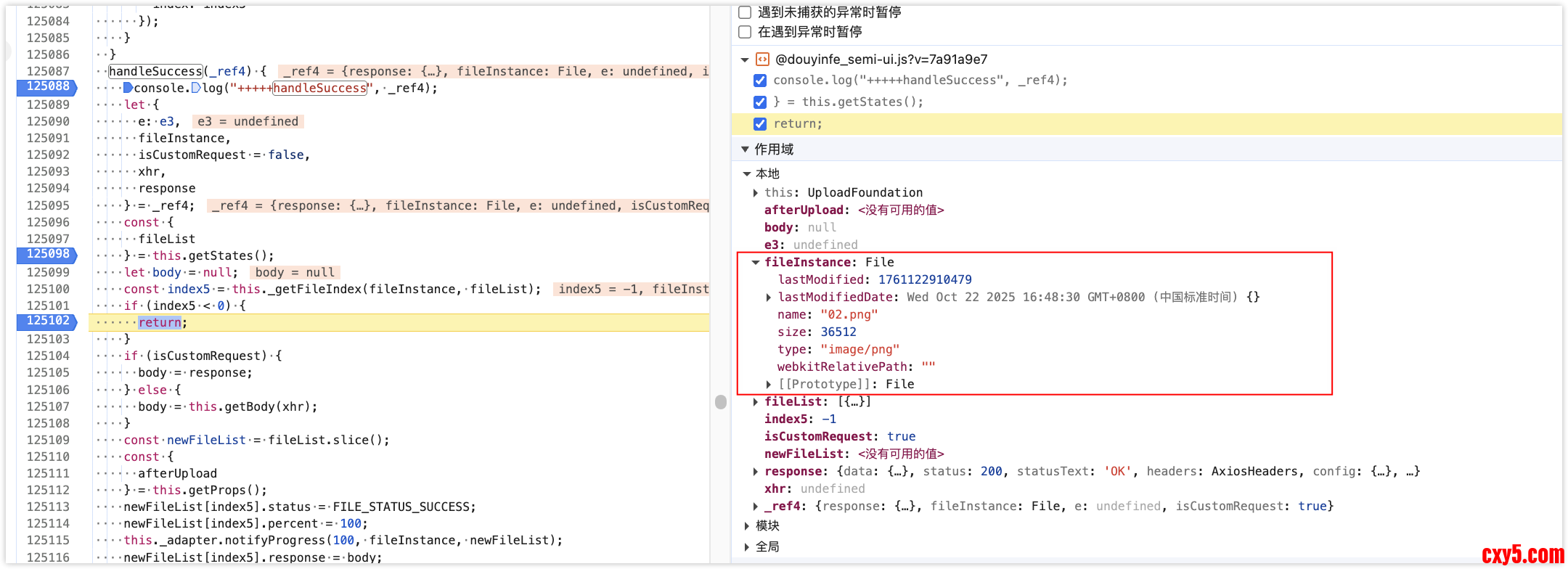Click the highlighted return keyword on line 125102

tap(160, 322)
